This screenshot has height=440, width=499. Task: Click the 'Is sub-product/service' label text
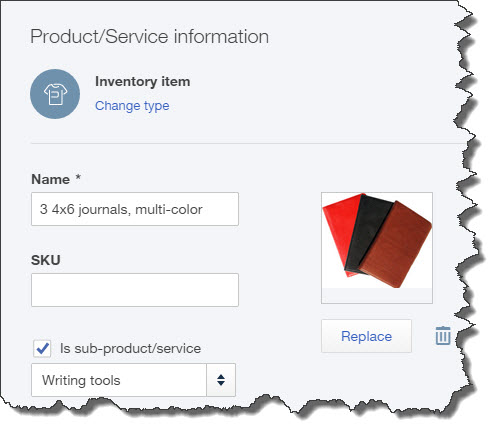click(130, 349)
